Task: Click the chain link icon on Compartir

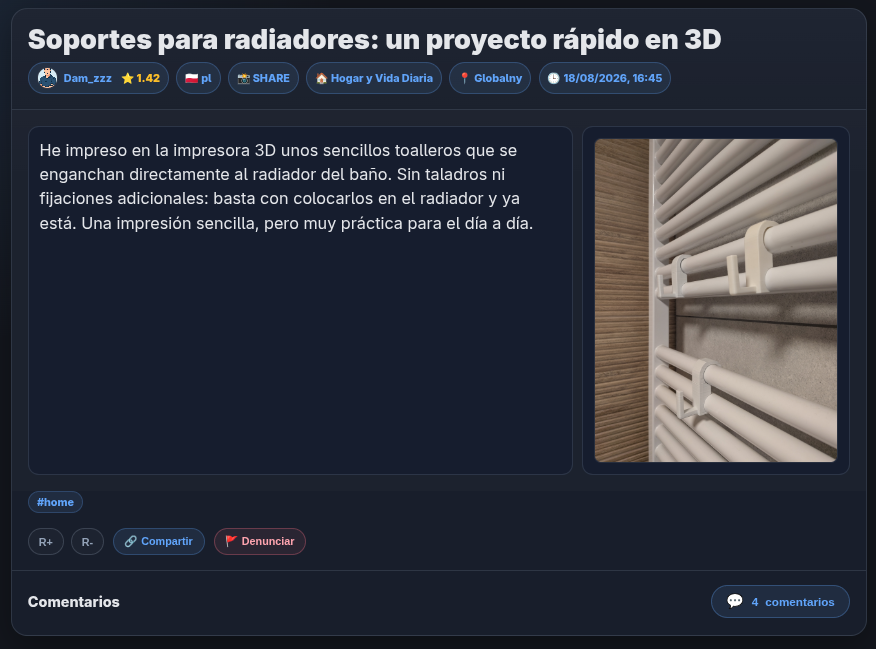Action: point(130,541)
